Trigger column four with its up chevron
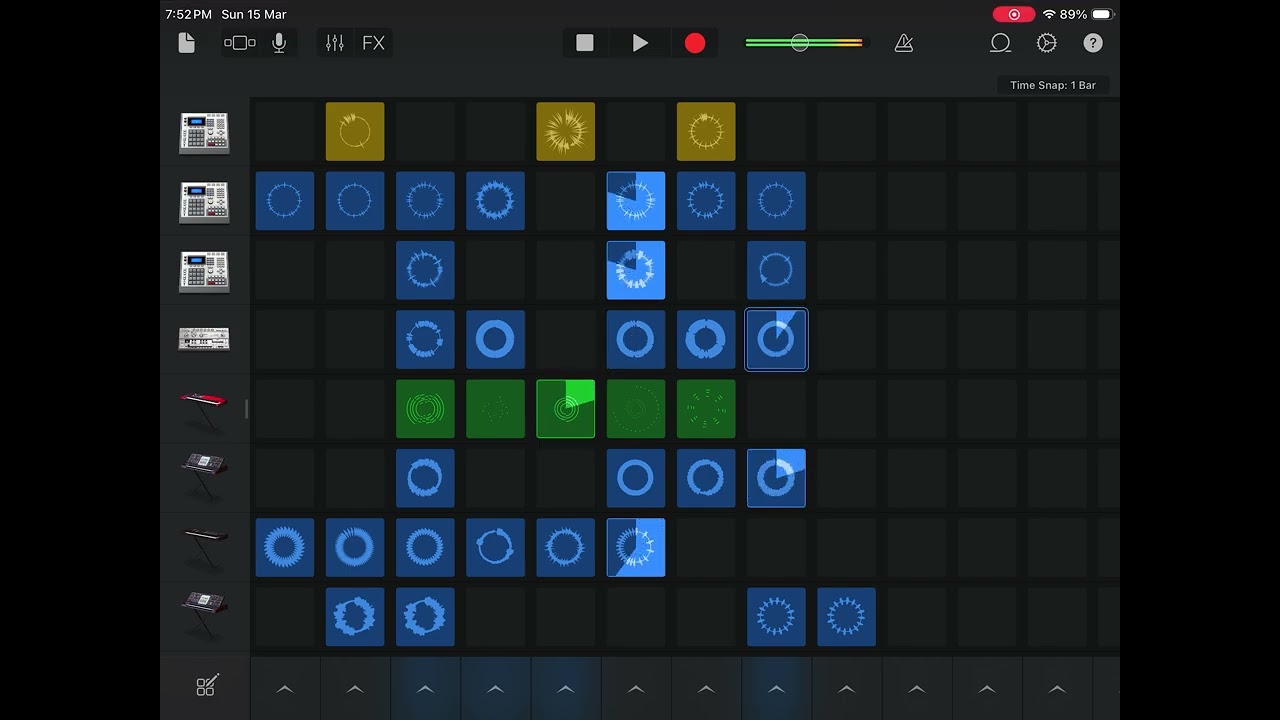Image resolution: width=1280 pixels, height=720 pixels. coord(495,689)
